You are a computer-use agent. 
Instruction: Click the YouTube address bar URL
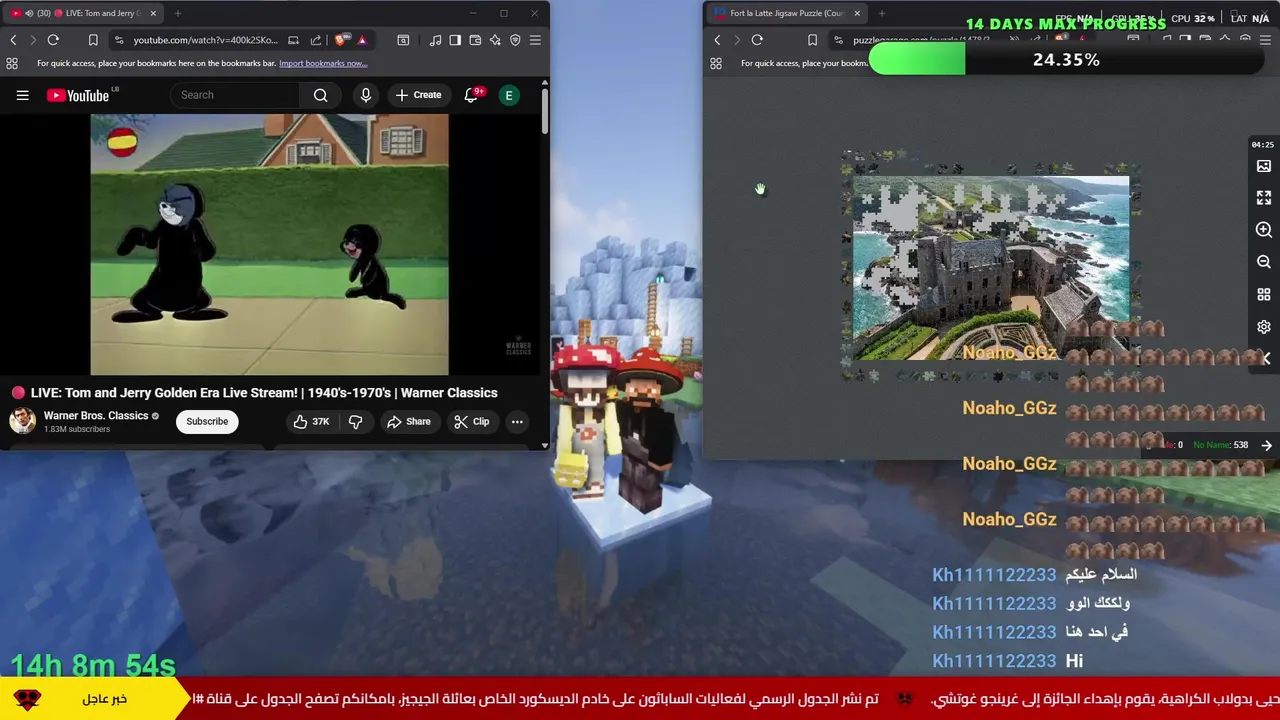[205, 40]
